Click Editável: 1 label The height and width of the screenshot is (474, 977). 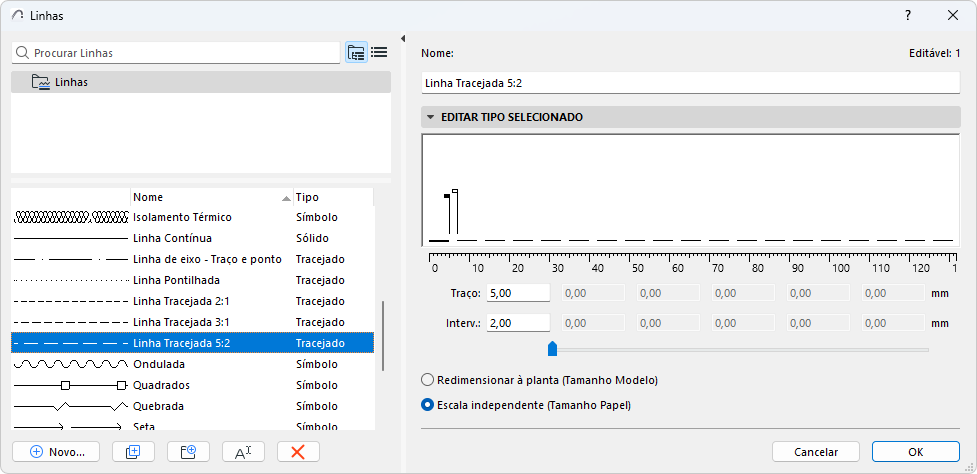coord(934,54)
